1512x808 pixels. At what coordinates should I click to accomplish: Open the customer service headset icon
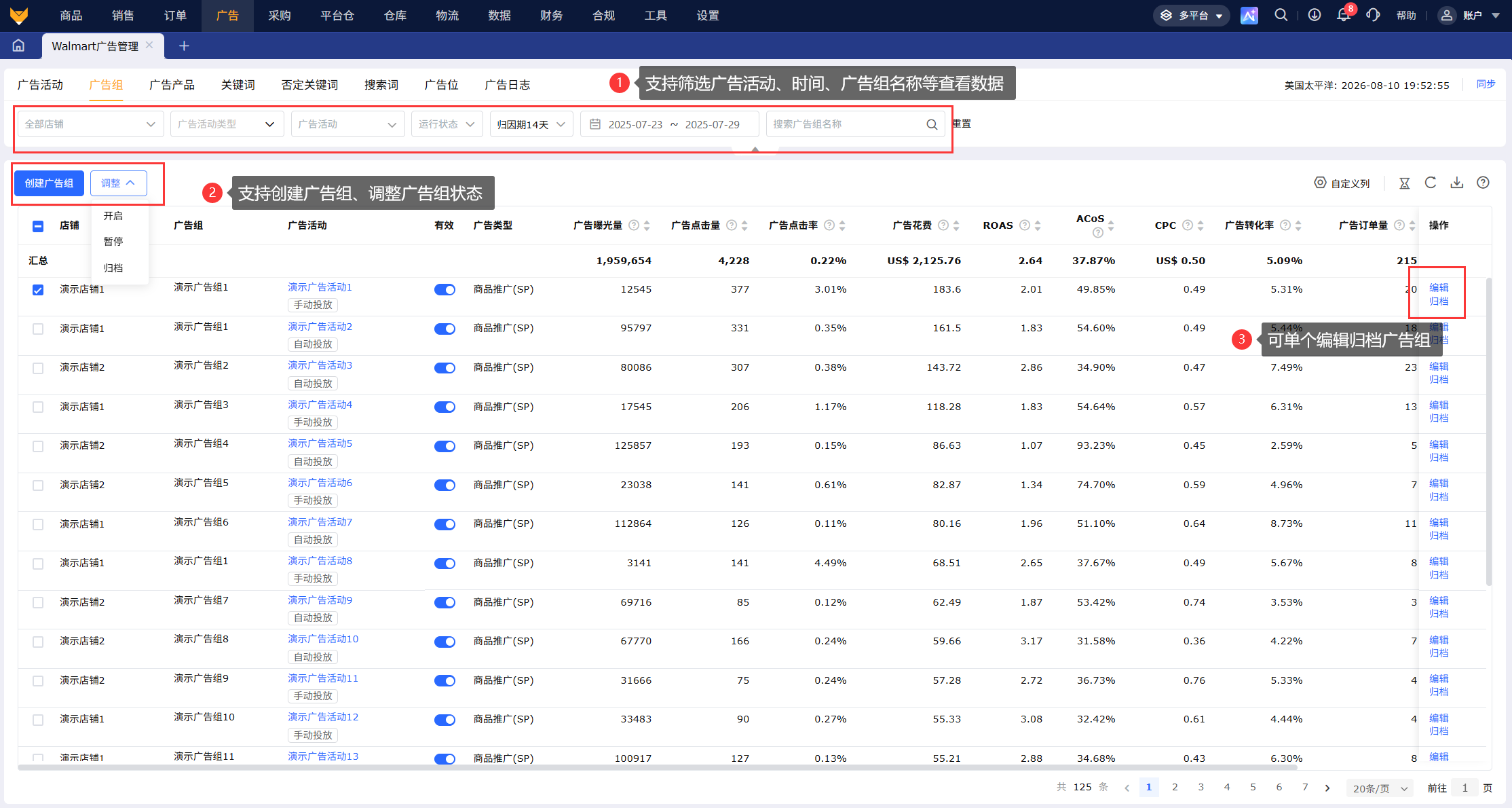1373,15
